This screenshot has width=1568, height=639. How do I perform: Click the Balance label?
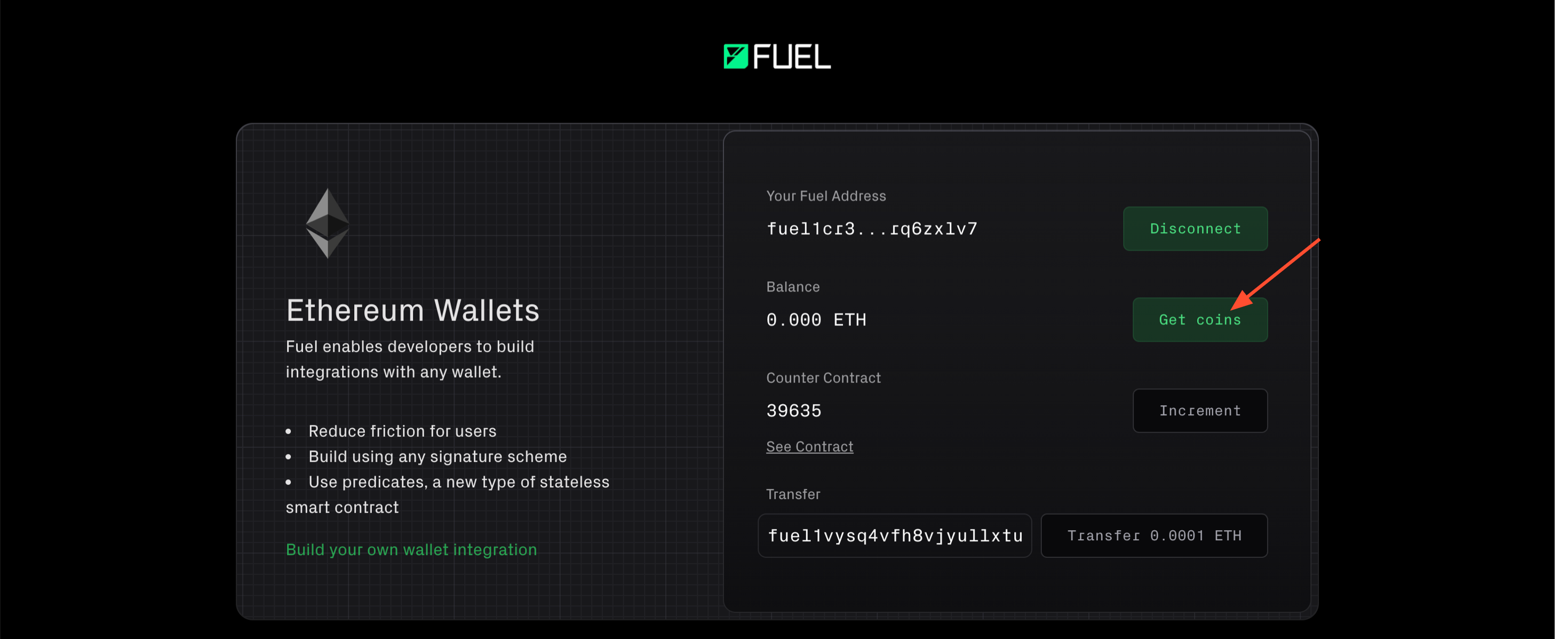point(792,287)
